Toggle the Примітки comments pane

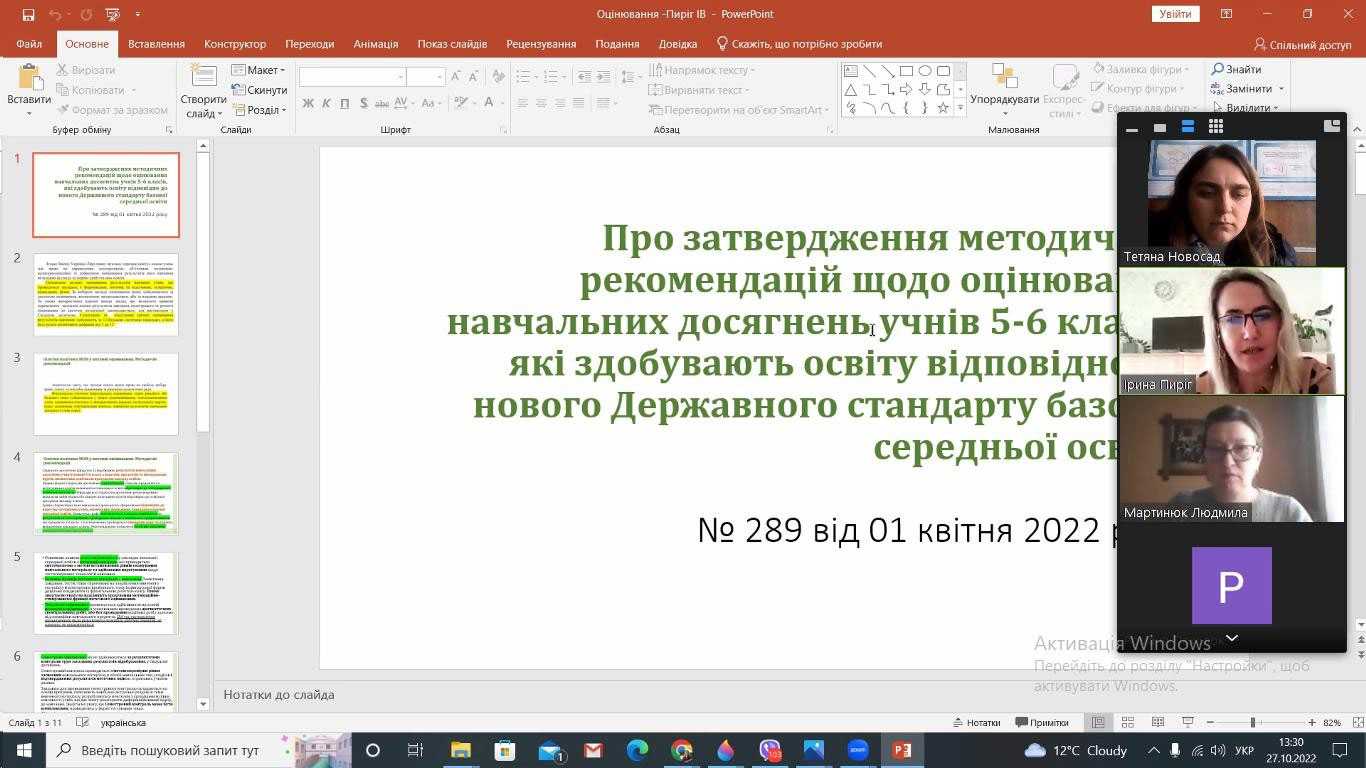point(1042,722)
